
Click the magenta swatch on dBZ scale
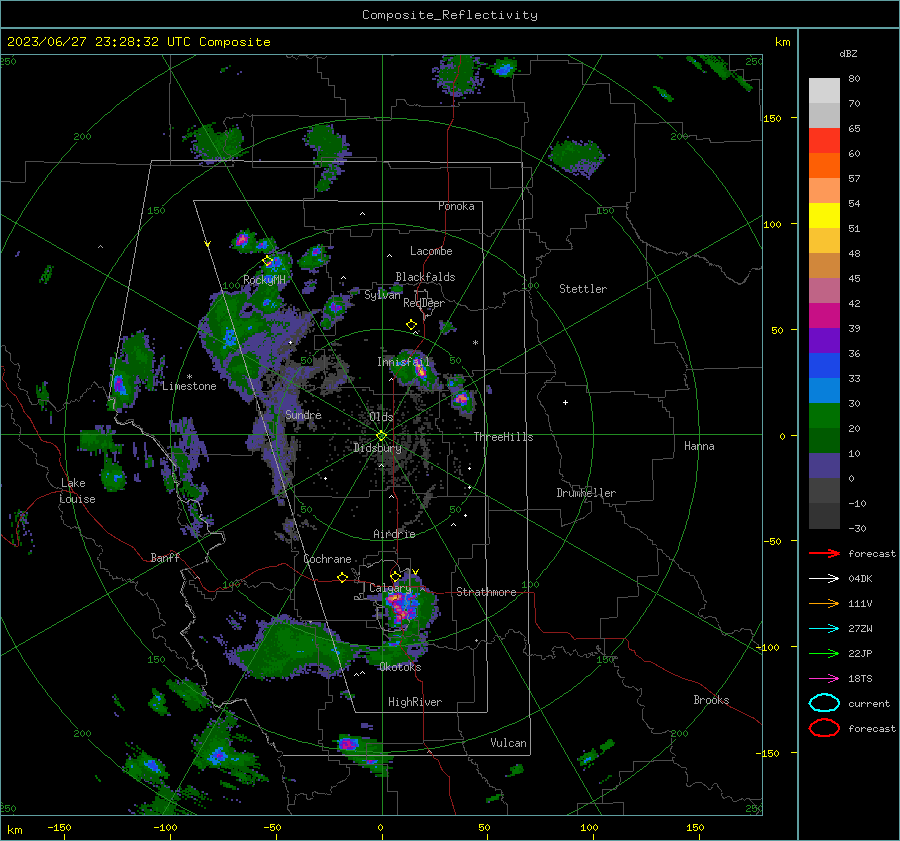[x=824, y=316]
